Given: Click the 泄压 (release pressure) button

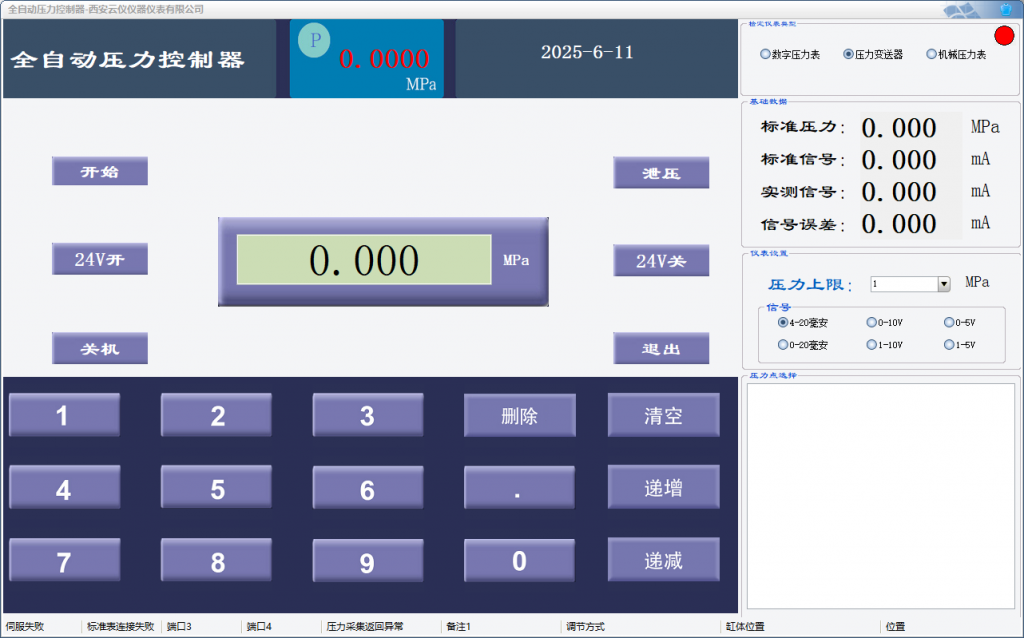Looking at the screenshot, I should [661, 173].
